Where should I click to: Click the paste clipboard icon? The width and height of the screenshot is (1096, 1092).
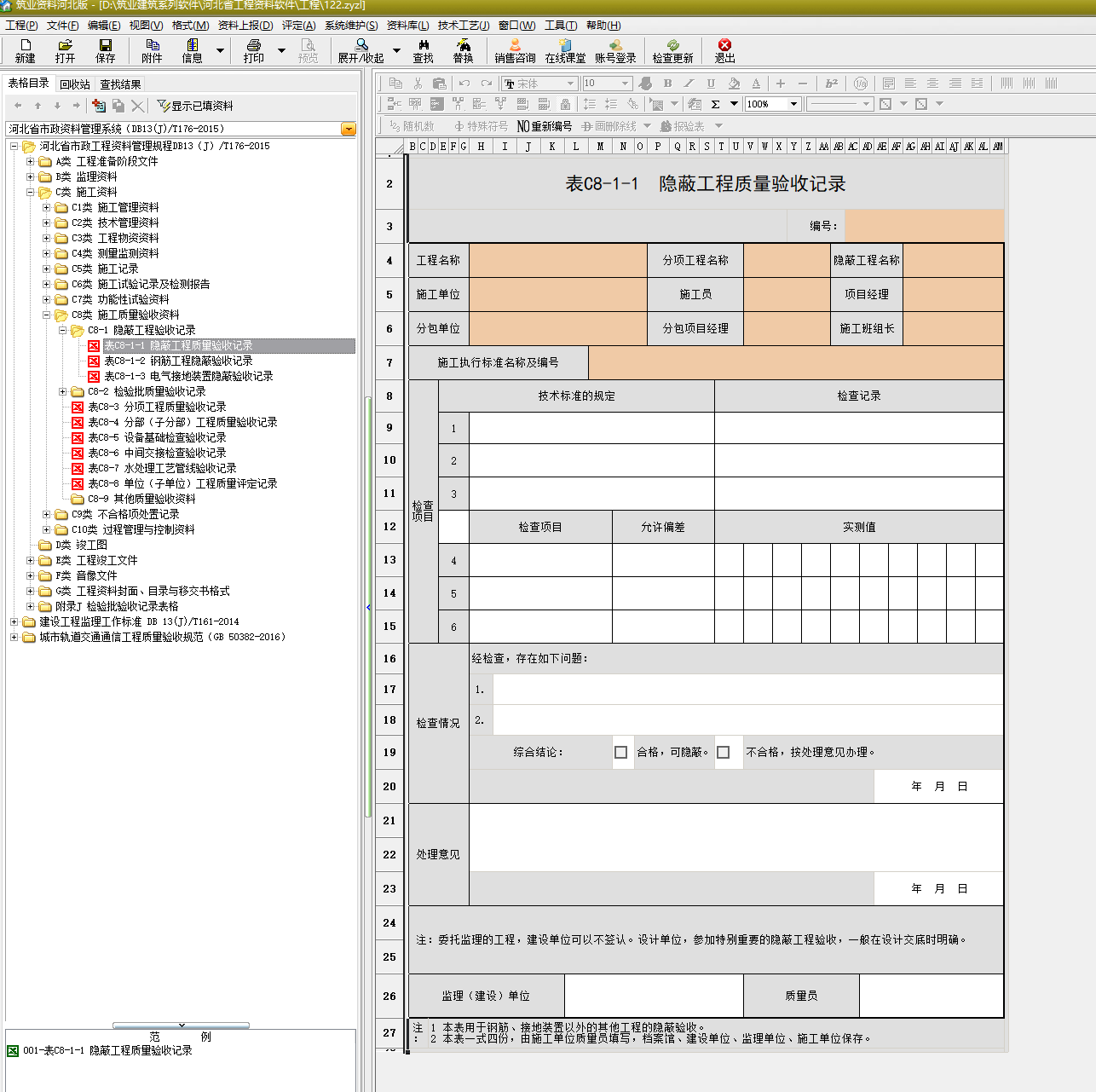pyautogui.click(x=439, y=84)
